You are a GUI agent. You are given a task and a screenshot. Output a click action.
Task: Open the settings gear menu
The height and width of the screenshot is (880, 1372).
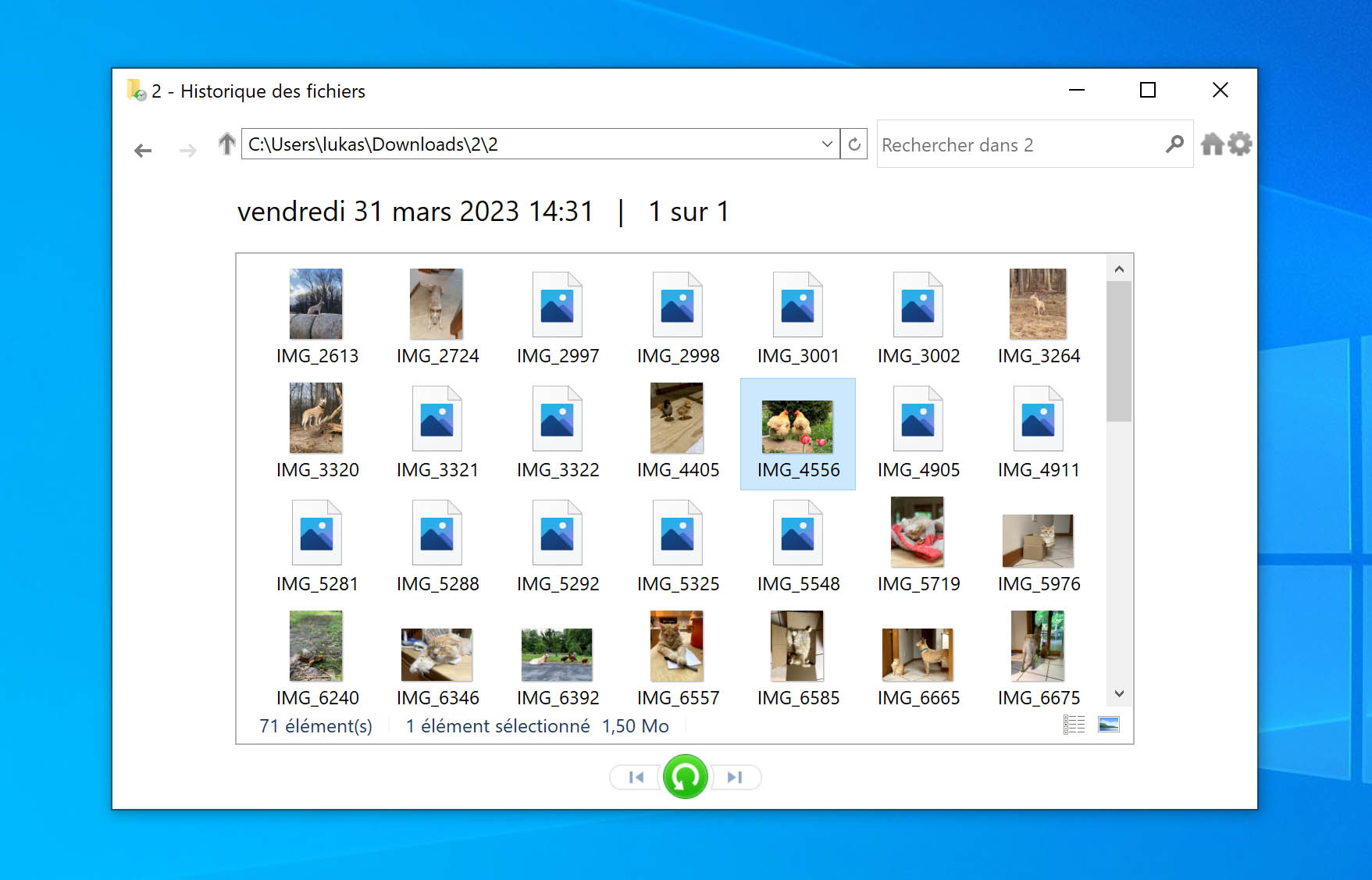1240,144
